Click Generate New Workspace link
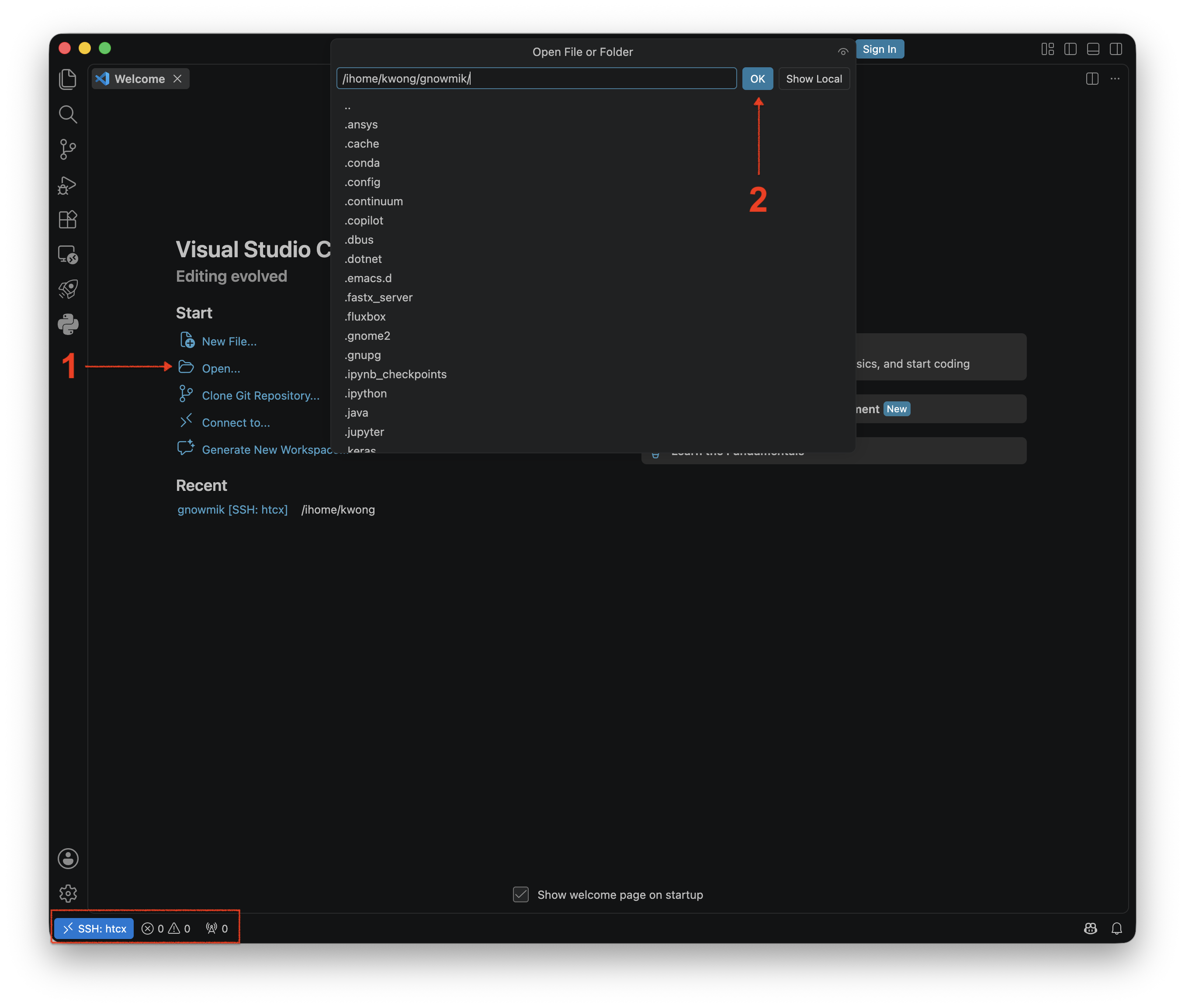 [x=267, y=450]
